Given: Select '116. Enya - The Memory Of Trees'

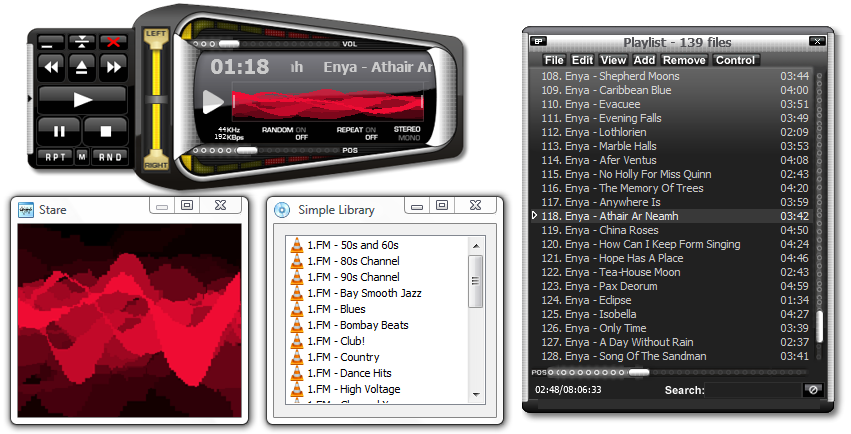Looking at the screenshot, I should point(675,188).
